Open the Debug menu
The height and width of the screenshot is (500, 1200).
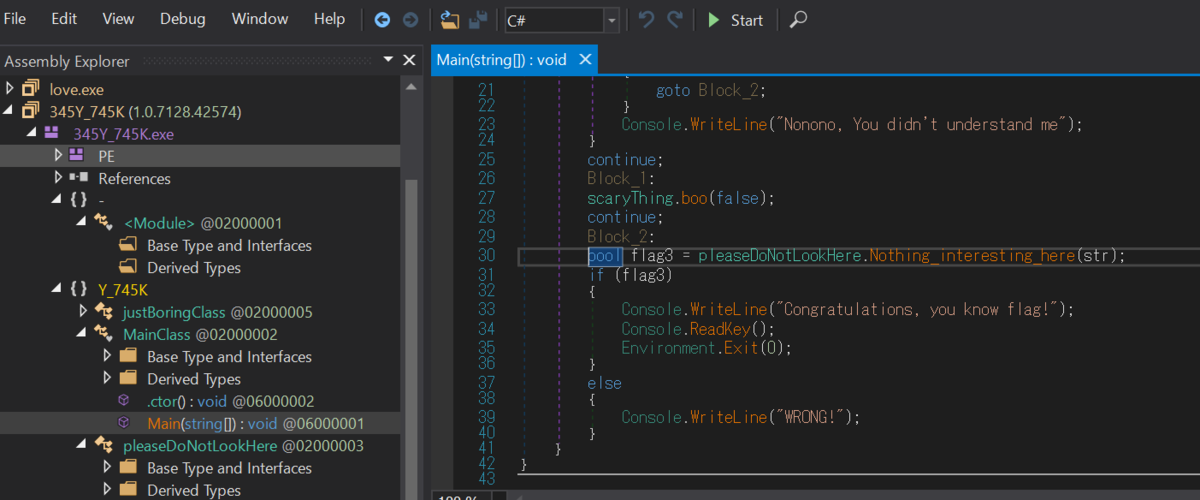pos(182,19)
